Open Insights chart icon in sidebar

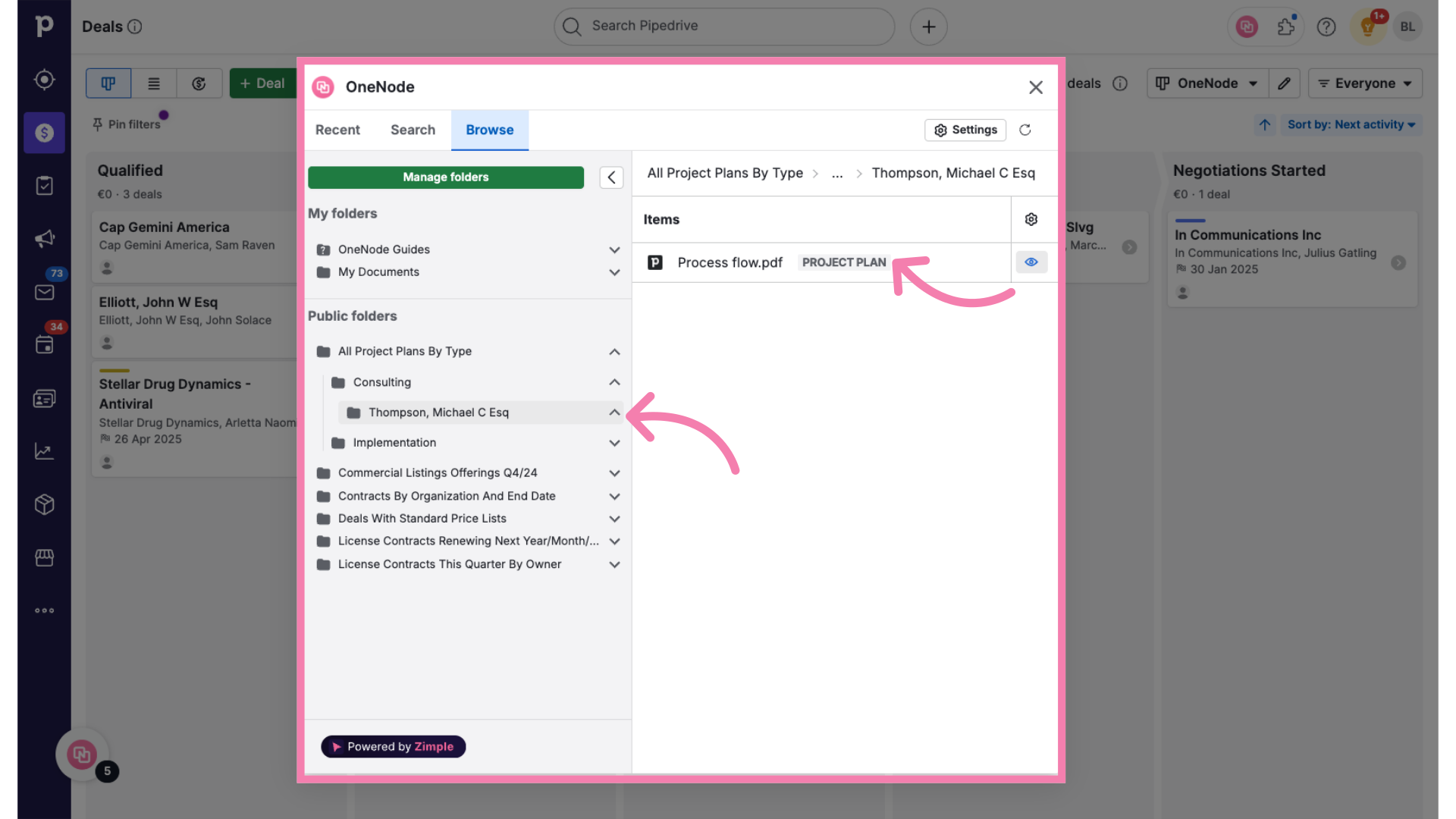(44, 451)
